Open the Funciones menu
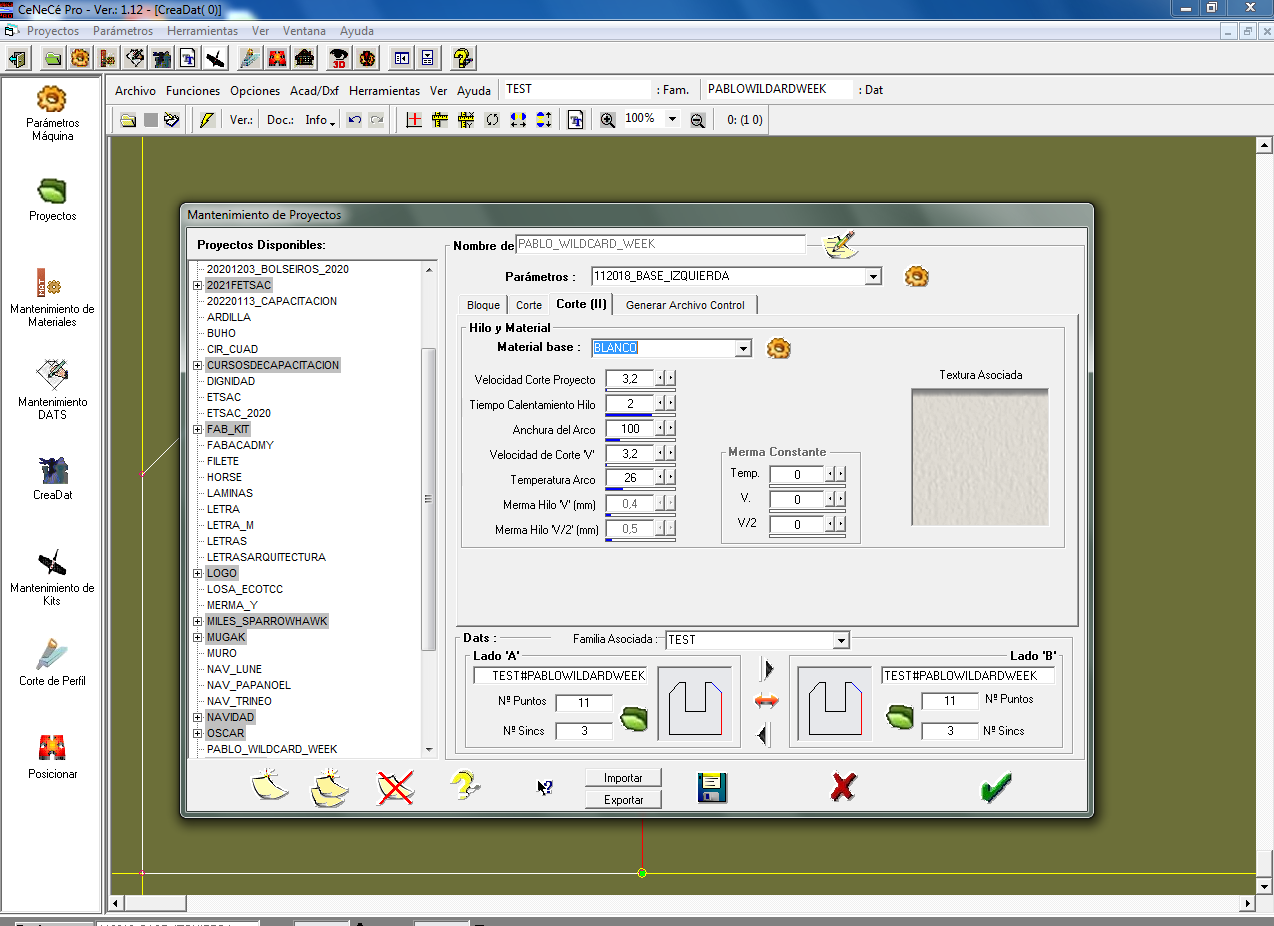 coord(193,90)
